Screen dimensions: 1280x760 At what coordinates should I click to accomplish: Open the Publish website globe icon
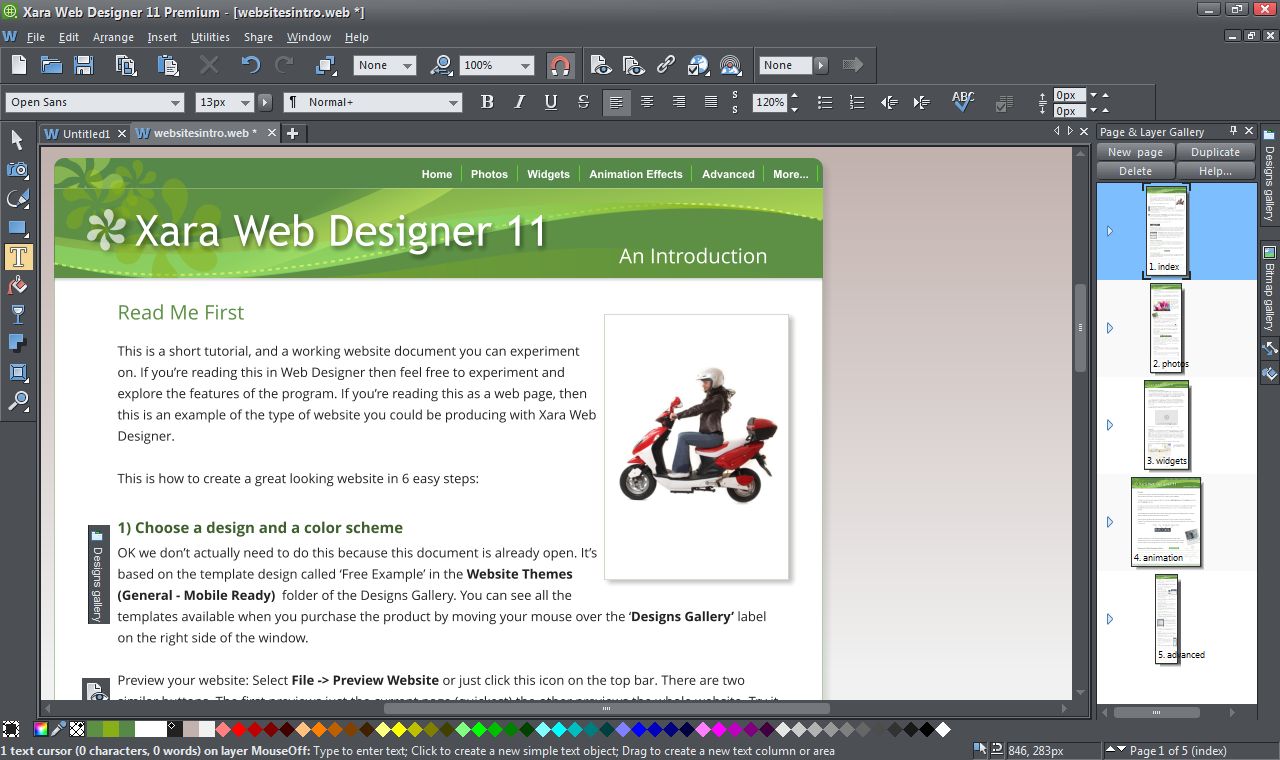pos(698,65)
